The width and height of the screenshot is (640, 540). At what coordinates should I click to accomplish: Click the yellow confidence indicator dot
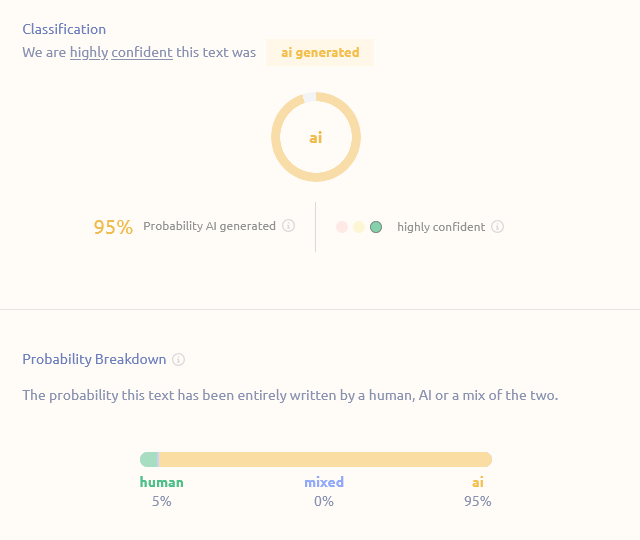[359, 227]
